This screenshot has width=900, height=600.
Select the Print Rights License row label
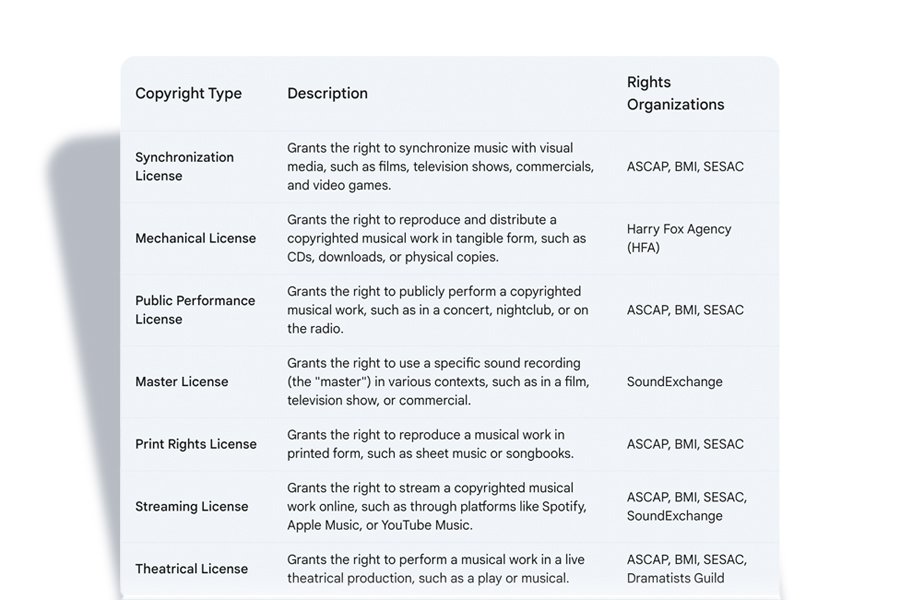pyautogui.click(x=195, y=444)
